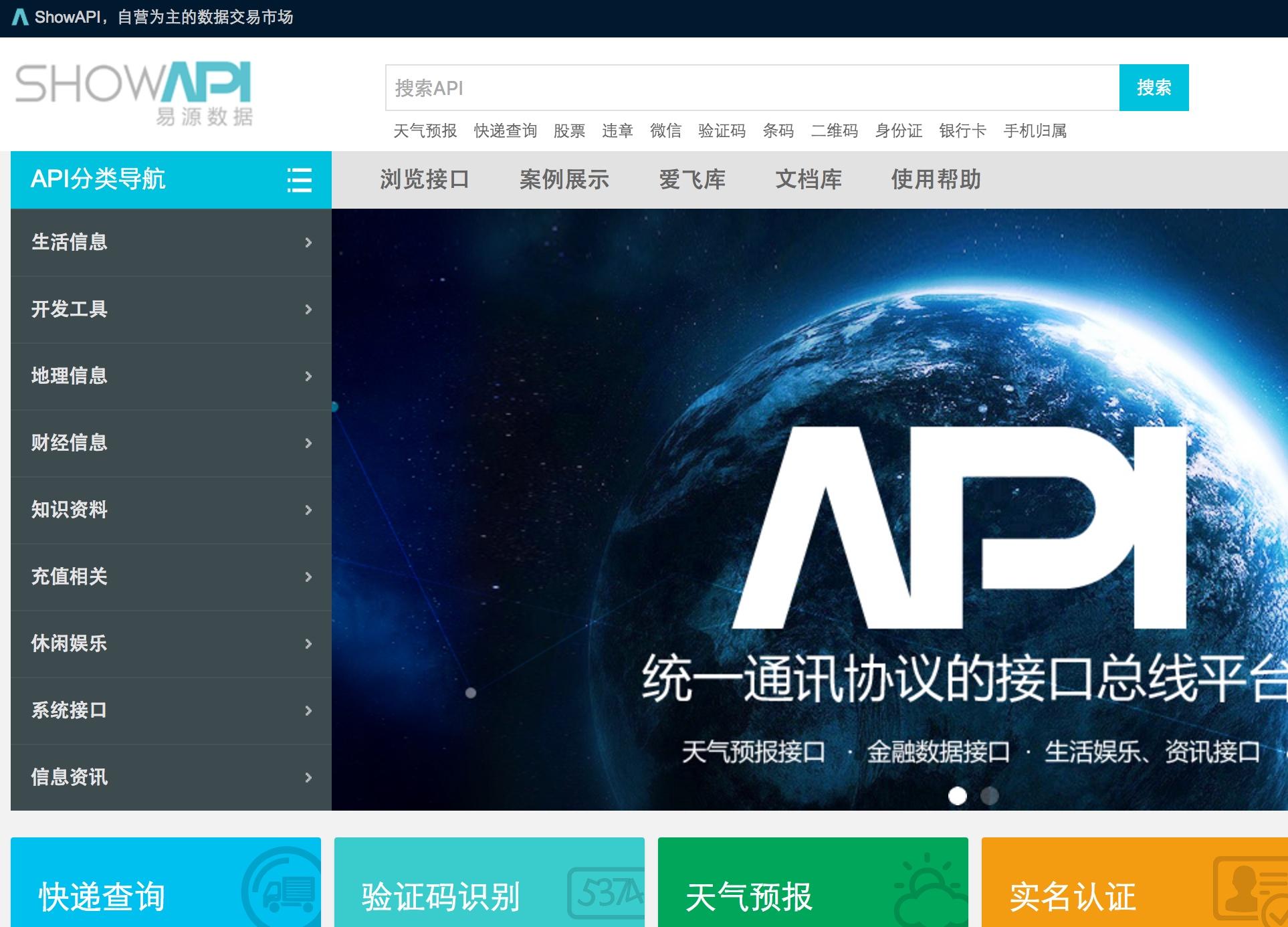The image size is (1288, 927).
Task: Click the API globe banner image
Action: point(810,510)
